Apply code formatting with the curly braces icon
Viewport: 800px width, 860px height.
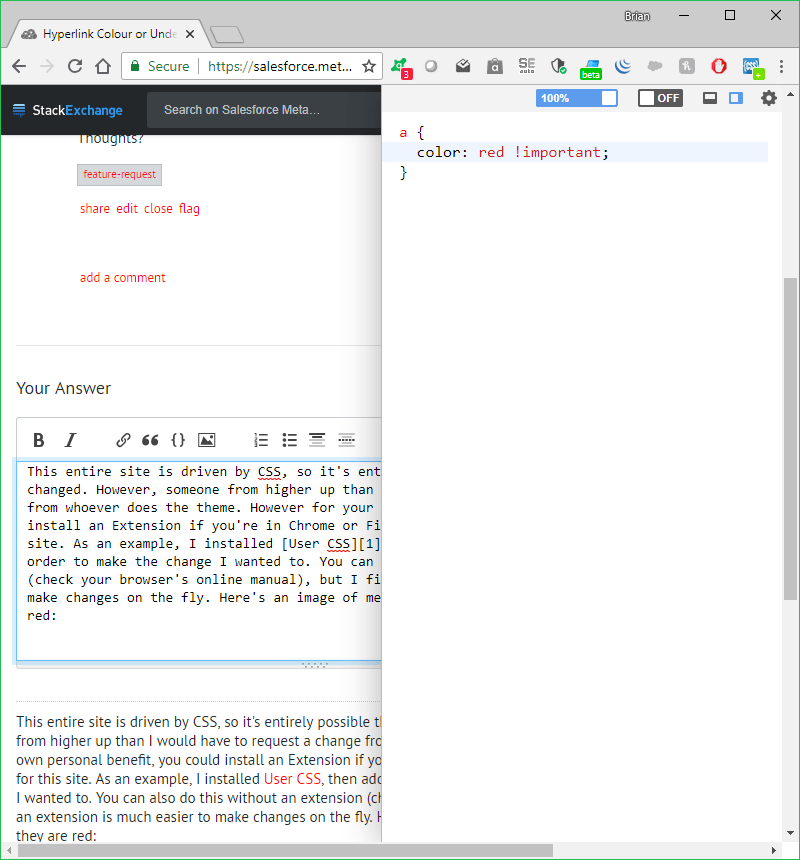coord(178,440)
